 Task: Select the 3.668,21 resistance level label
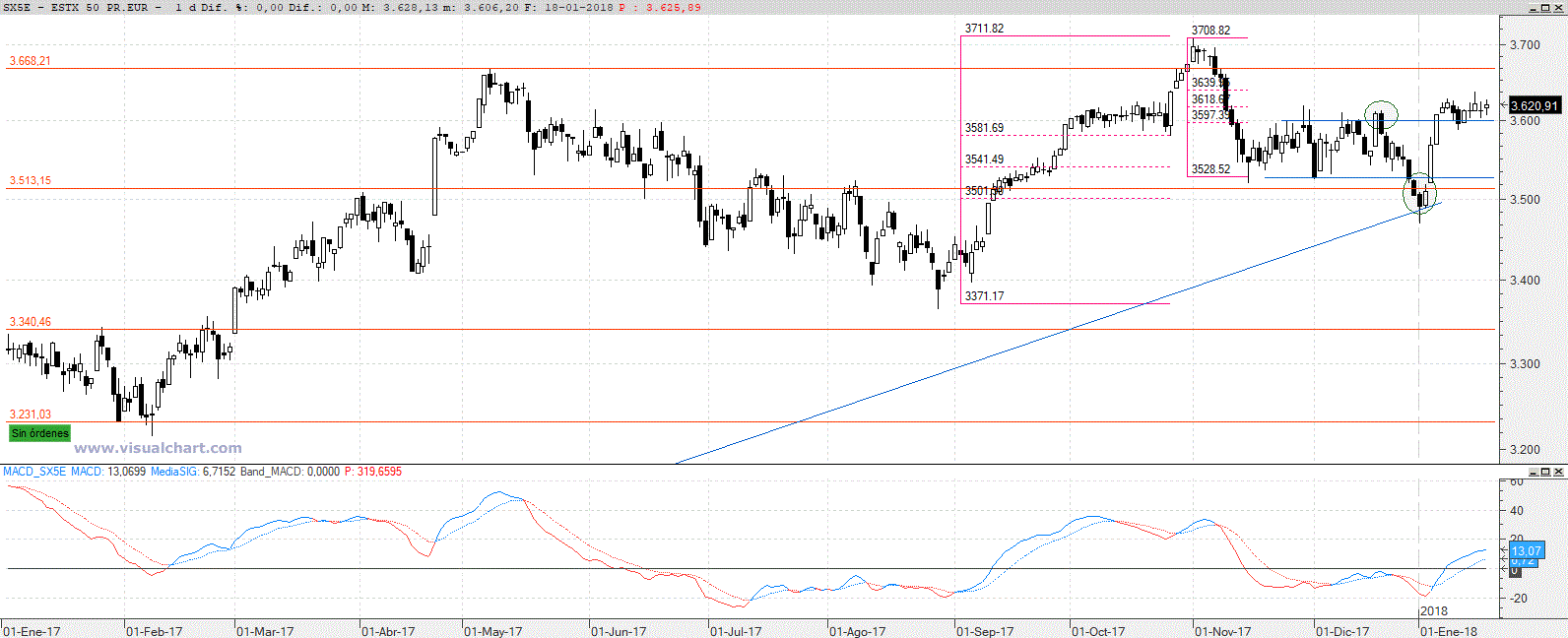pyautogui.click(x=30, y=61)
